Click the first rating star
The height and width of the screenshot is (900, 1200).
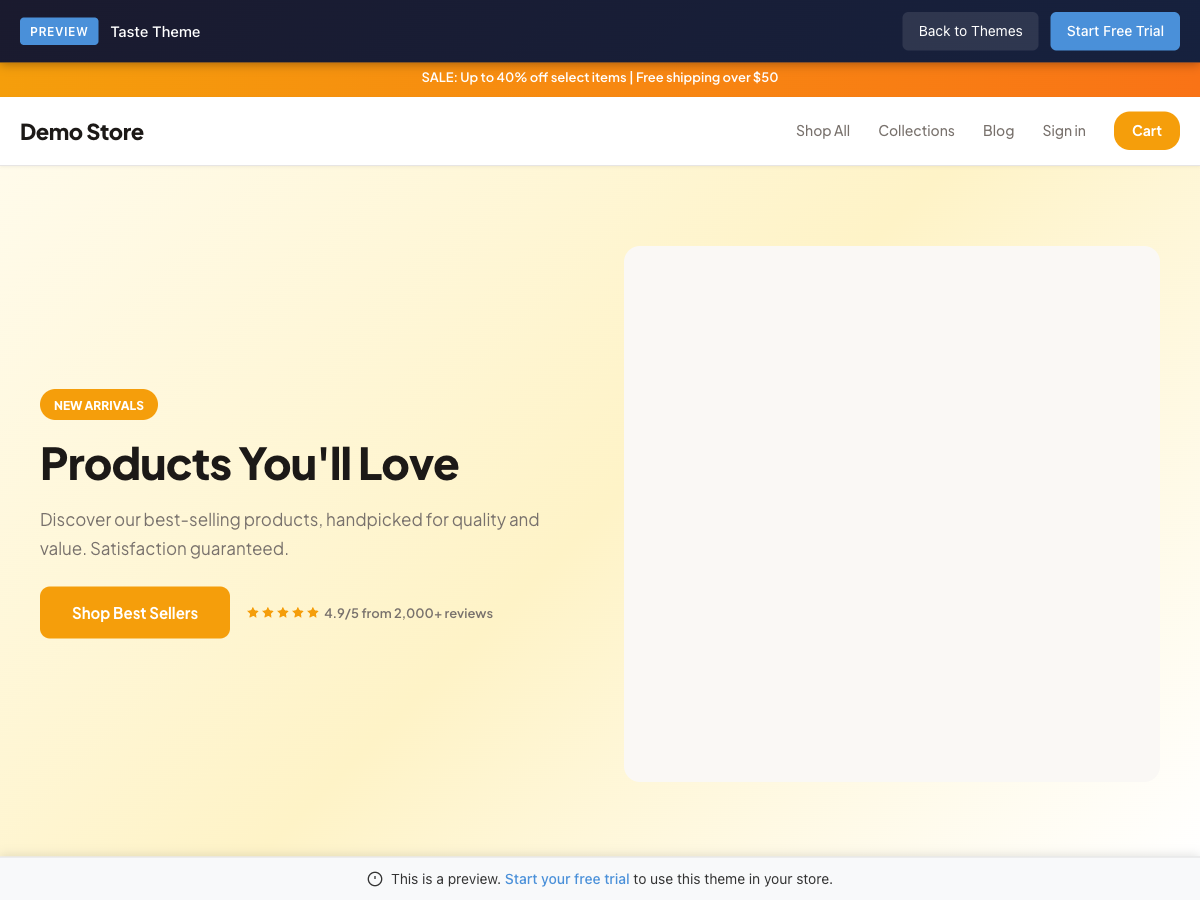point(253,613)
